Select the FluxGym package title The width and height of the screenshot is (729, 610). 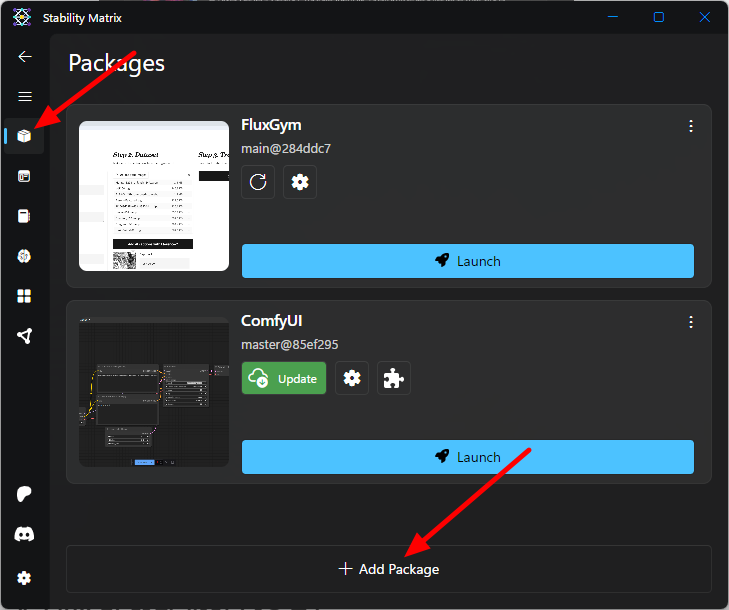pos(271,125)
